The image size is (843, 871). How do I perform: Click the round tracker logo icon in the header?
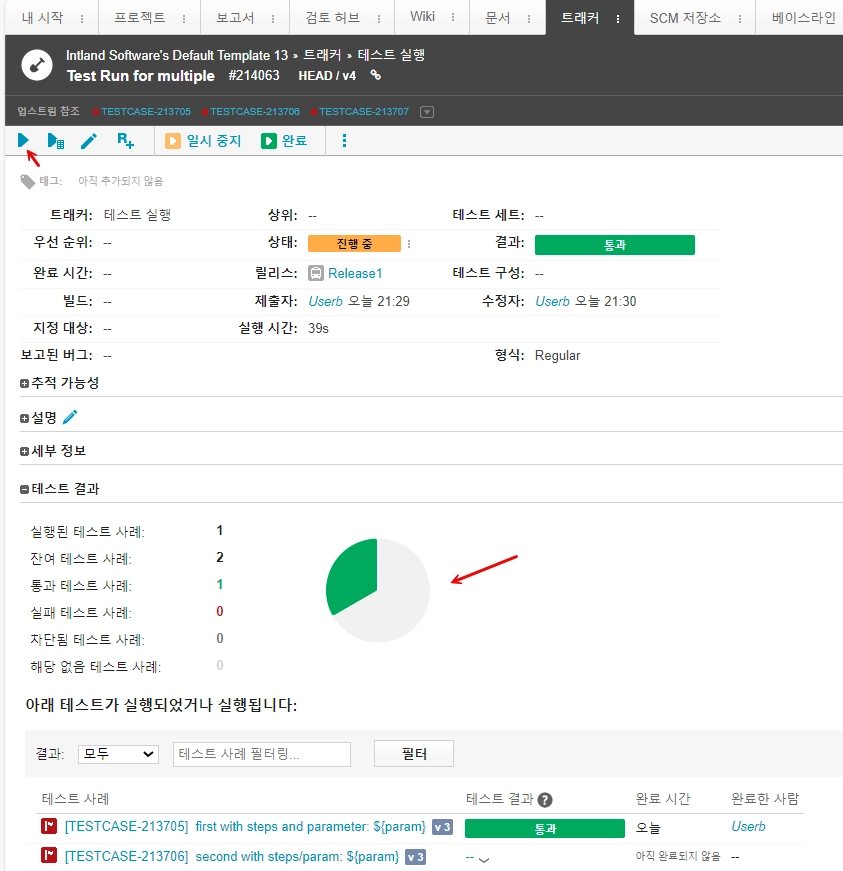(37, 65)
